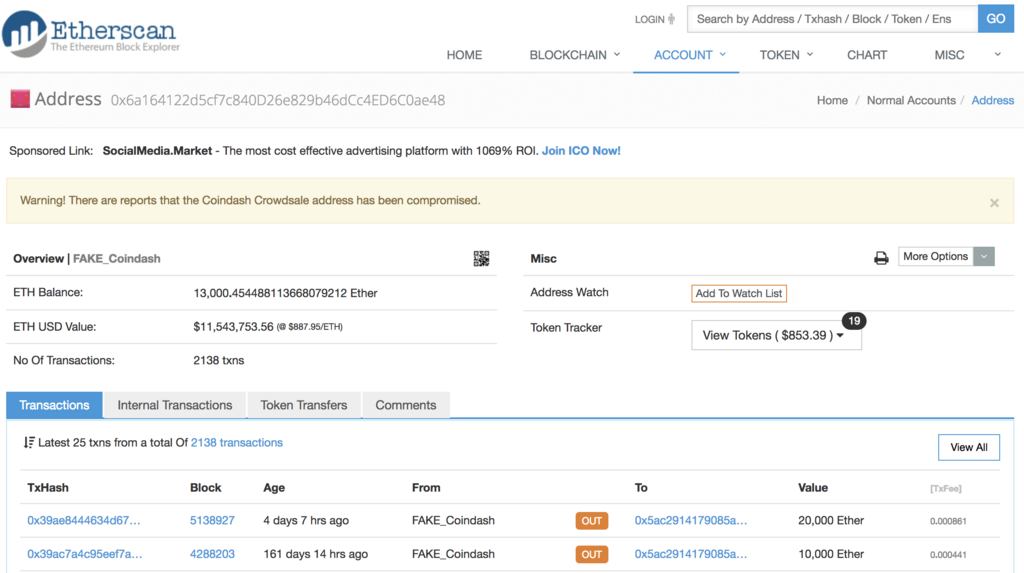Click the 4 days 7 hrs ago age cell
Screen dimensions: 1024x573
tap(306, 521)
